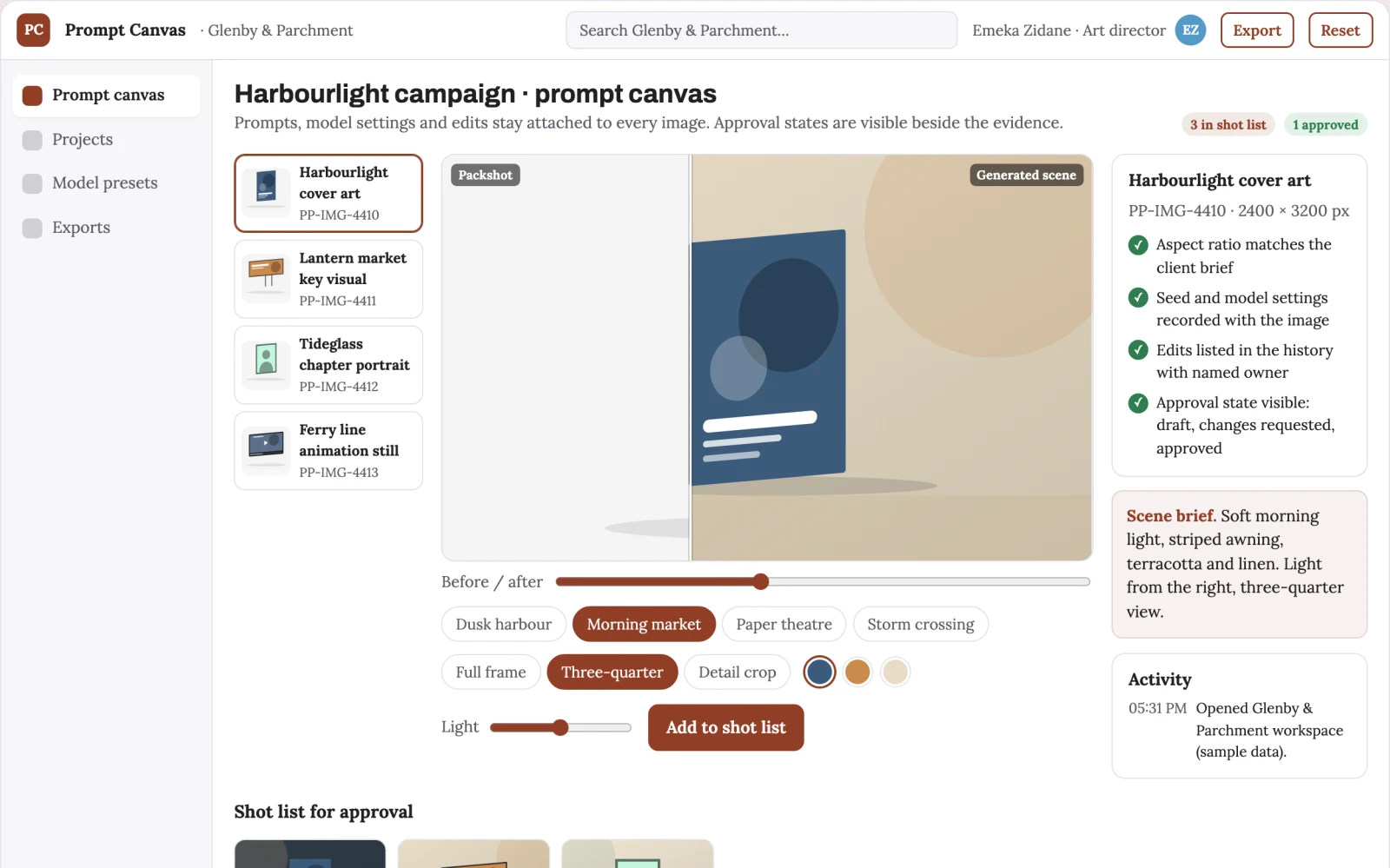Click the Export button
Viewport: 1390px width, 868px height.
point(1257,30)
